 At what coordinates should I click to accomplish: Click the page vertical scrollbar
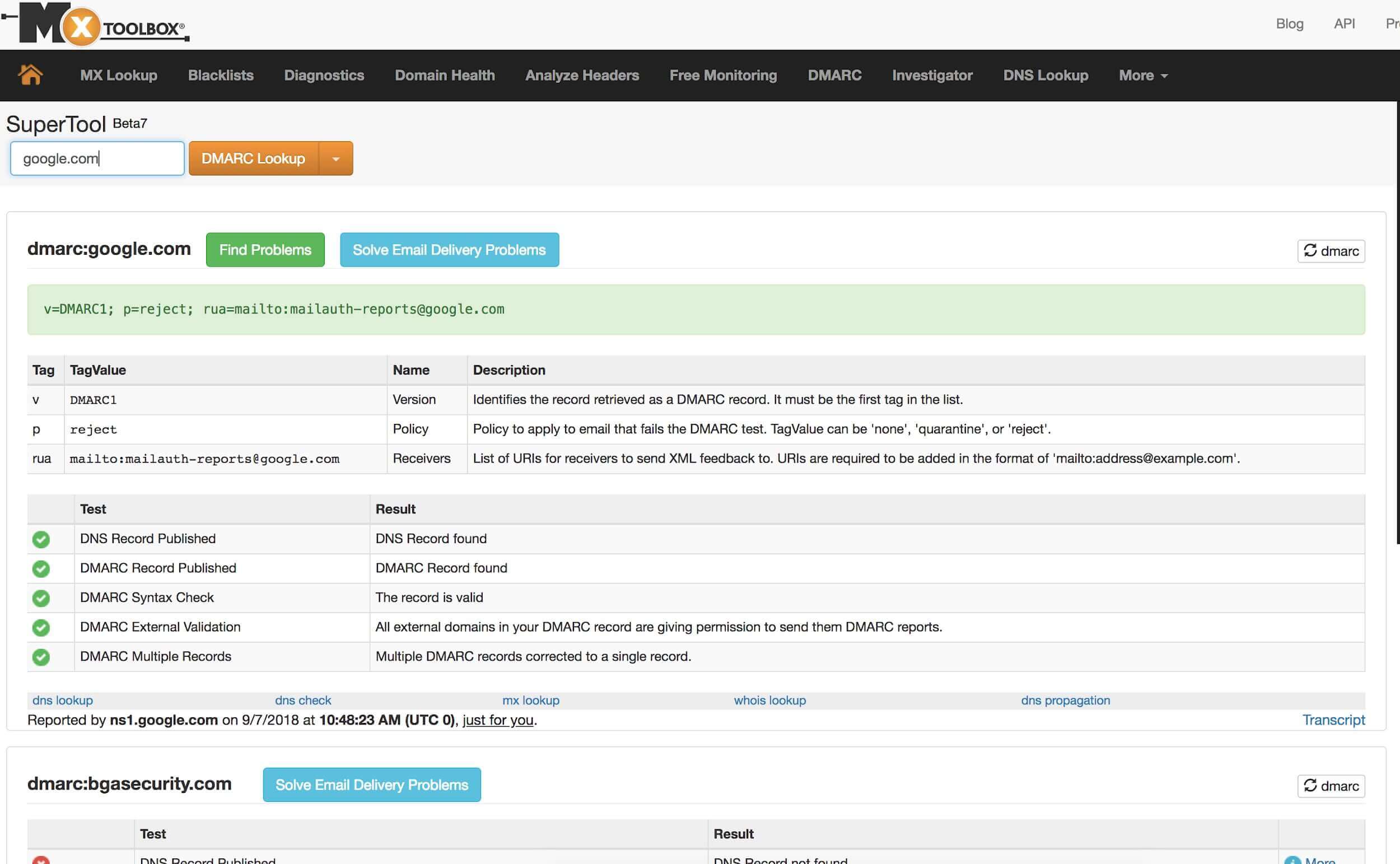1397,323
